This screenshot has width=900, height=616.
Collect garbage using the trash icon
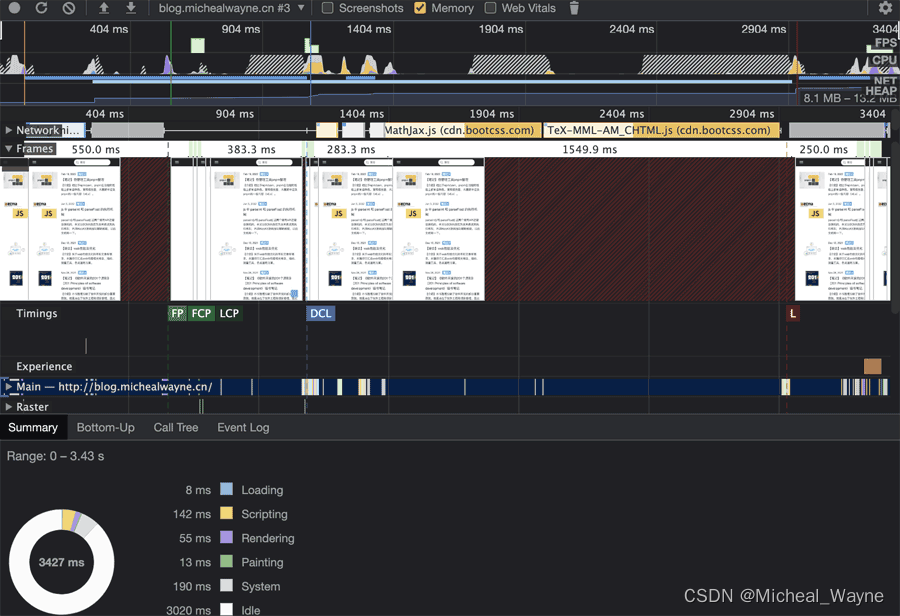[x=573, y=8]
